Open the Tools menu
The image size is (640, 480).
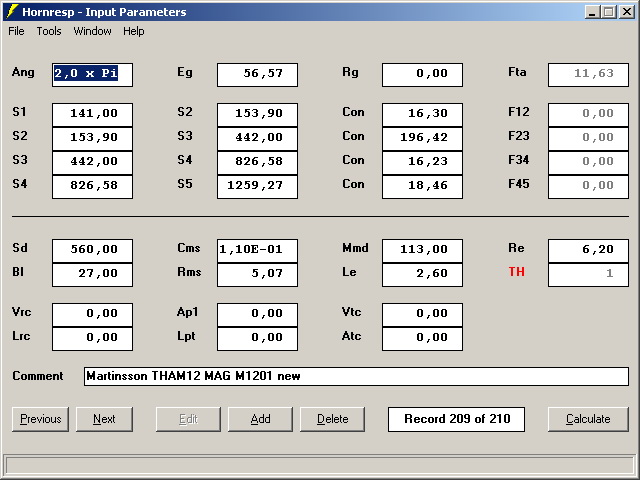click(49, 31)
